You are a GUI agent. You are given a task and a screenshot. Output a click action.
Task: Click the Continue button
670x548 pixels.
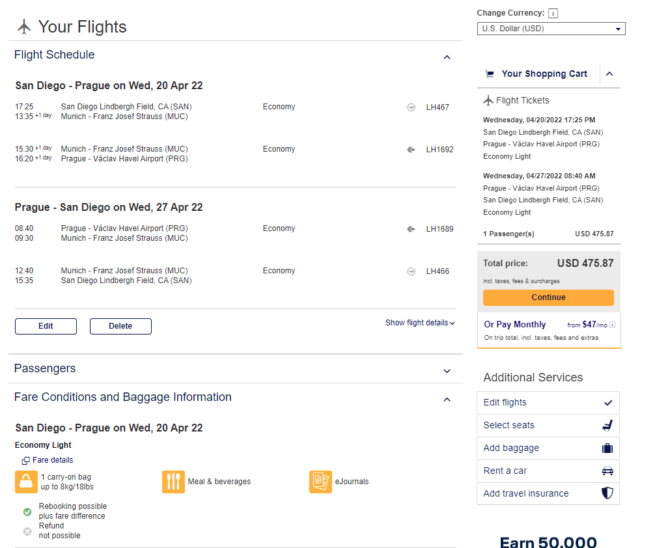pos(548,298)
